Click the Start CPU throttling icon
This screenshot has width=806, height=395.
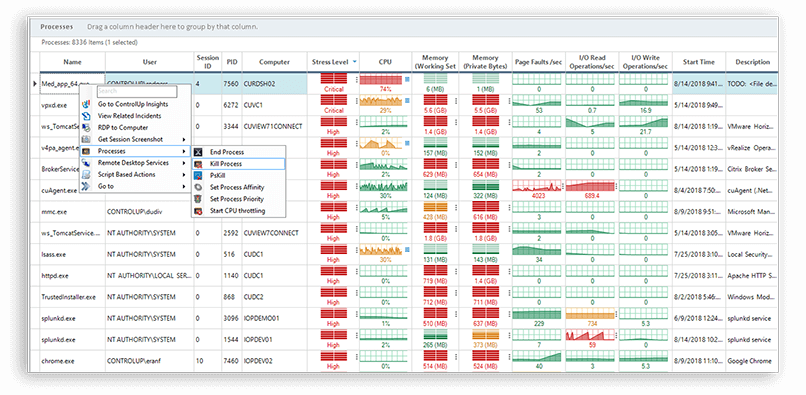[198, 211]
